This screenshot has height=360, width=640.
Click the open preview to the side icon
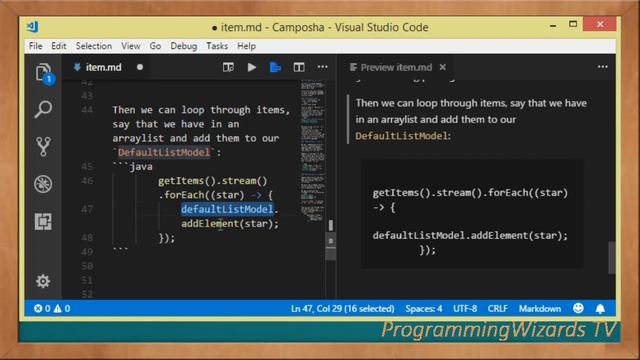tap(228, 67)
